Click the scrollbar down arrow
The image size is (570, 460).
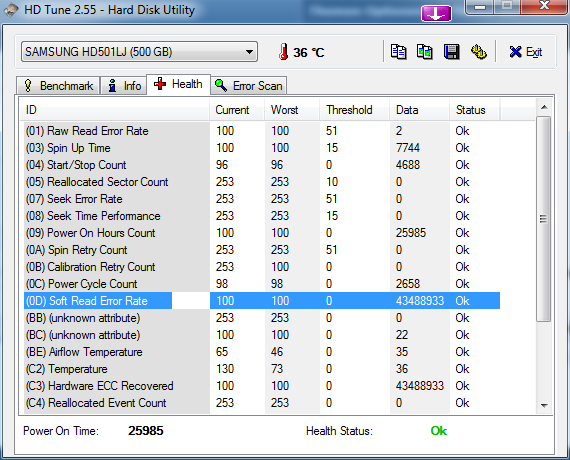point(544,405)
